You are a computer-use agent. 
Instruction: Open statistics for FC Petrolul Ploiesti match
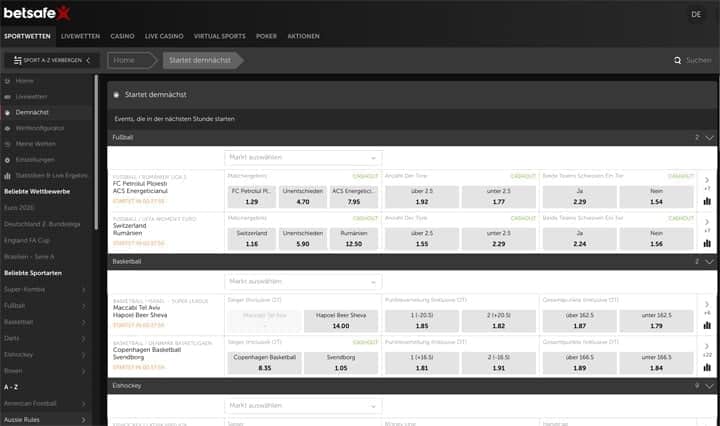707,201
